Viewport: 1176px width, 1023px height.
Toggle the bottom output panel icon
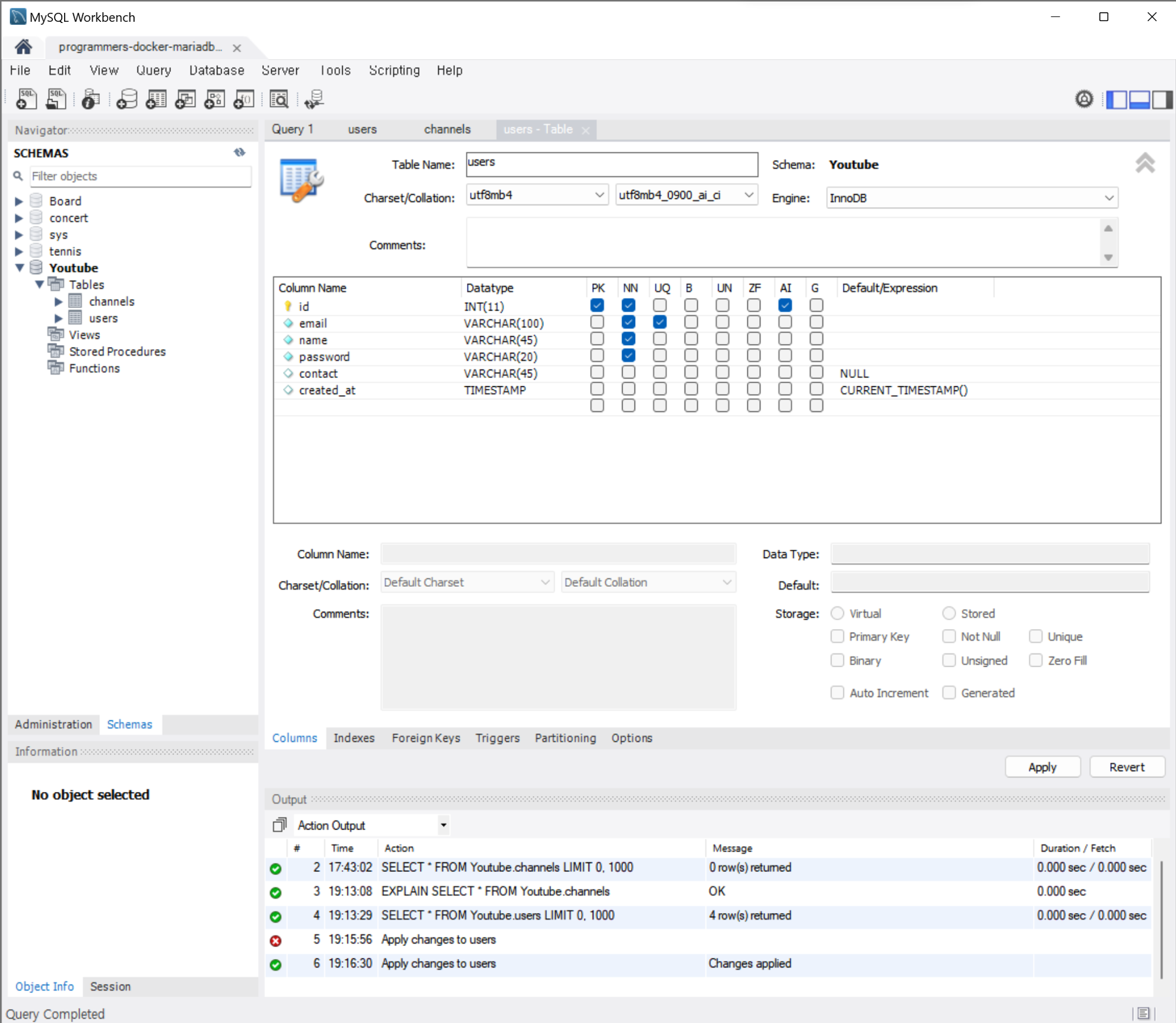(x=1139, y=99)
